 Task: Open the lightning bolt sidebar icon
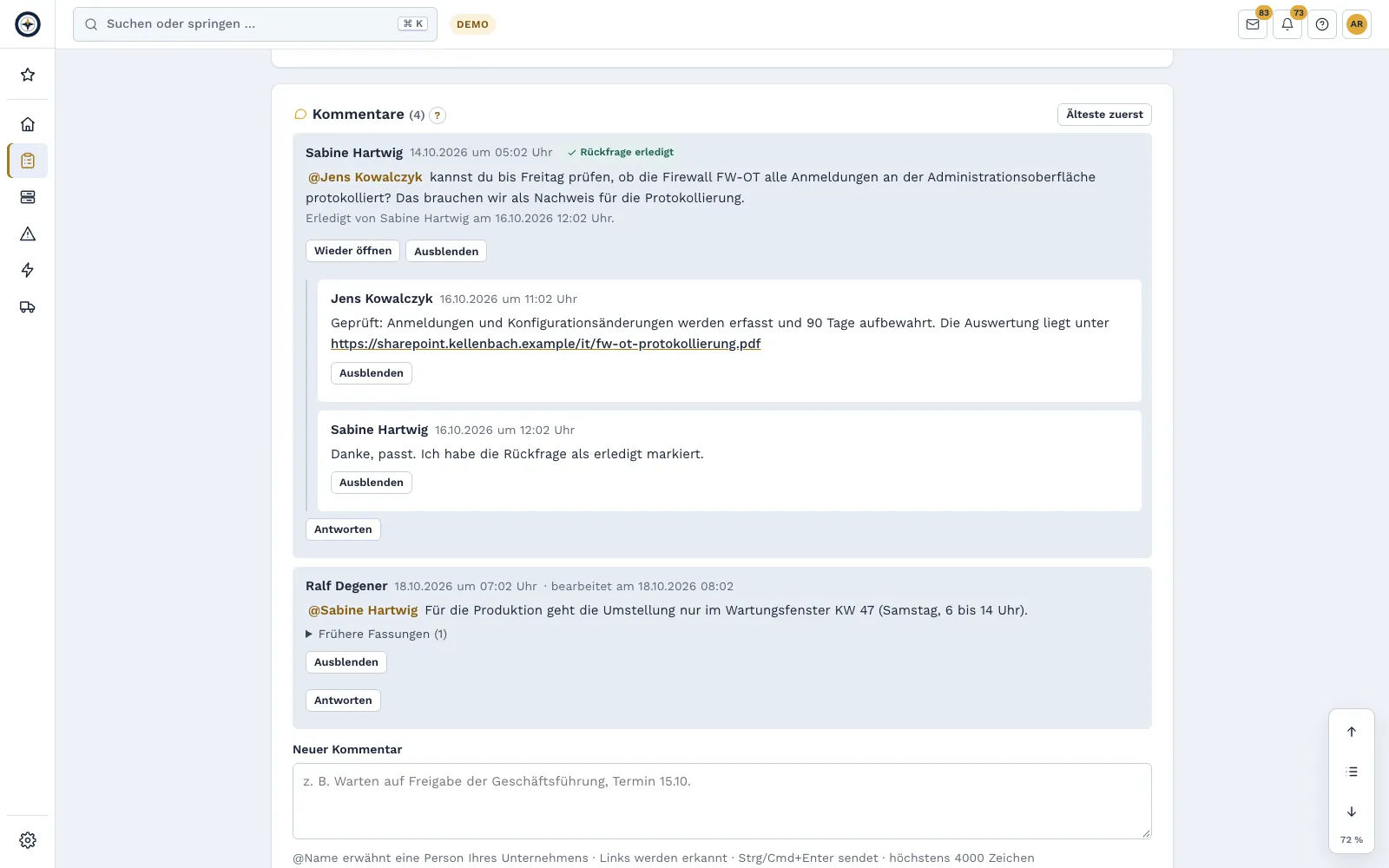[28, 270]
